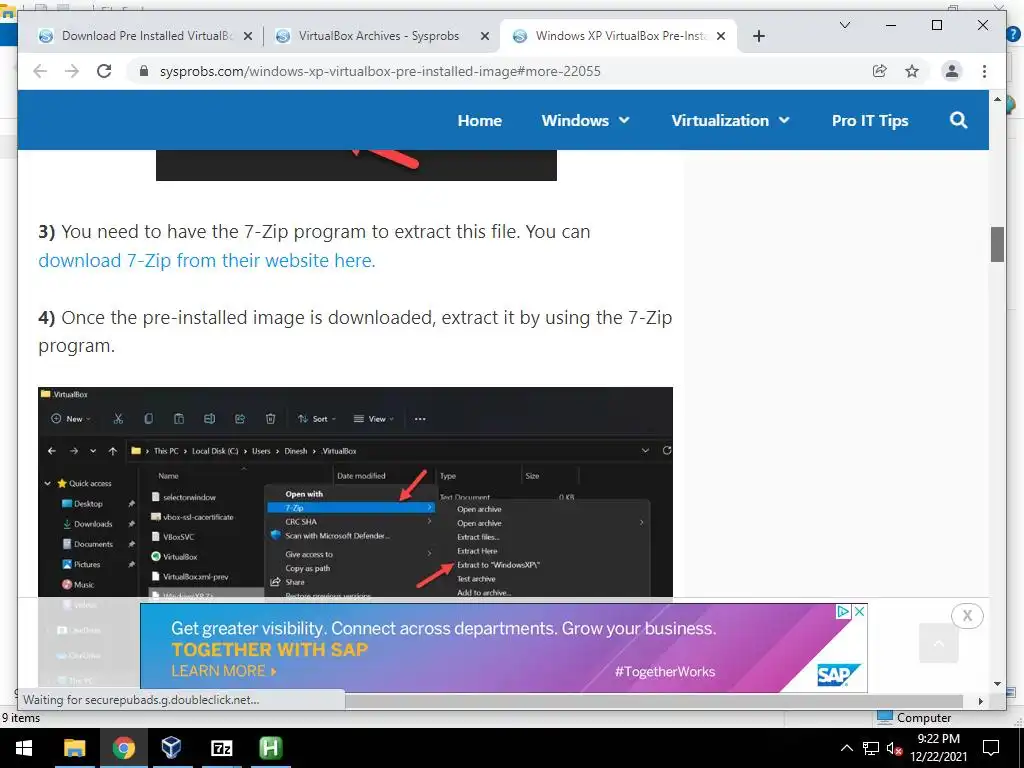This screenshot has height=768, width=1024.
Task: Show hidden system tray icons
Action: (x=846, y=748)
